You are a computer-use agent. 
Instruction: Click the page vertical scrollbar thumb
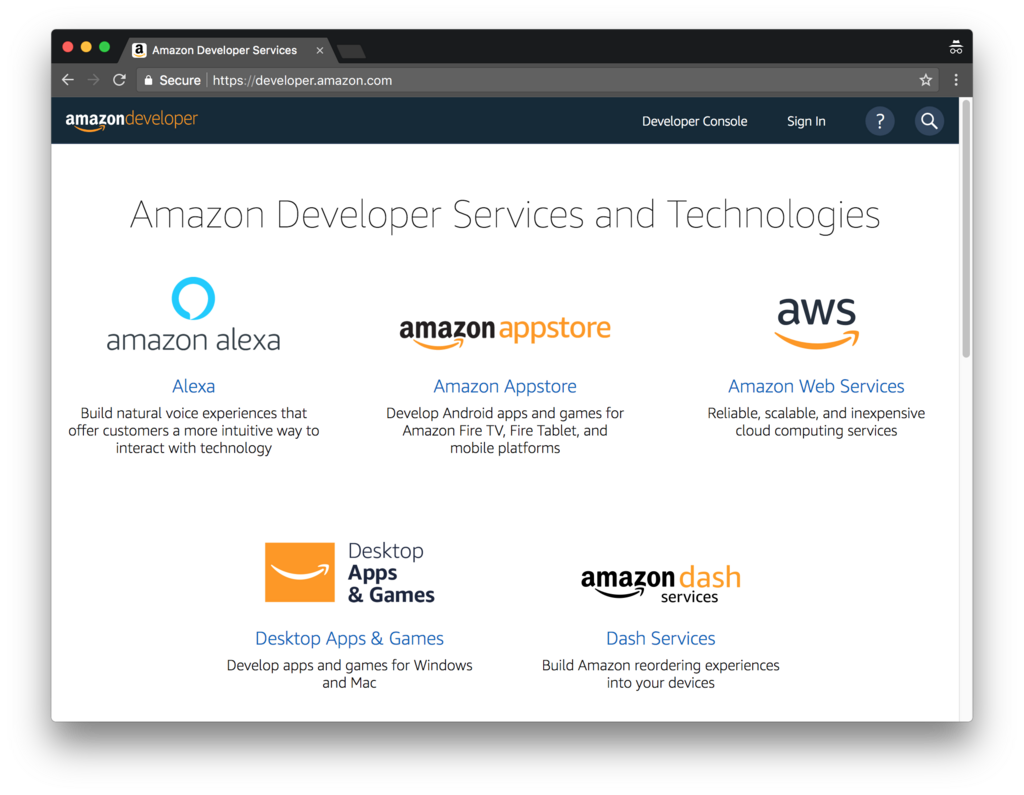(x=966, y=229)
